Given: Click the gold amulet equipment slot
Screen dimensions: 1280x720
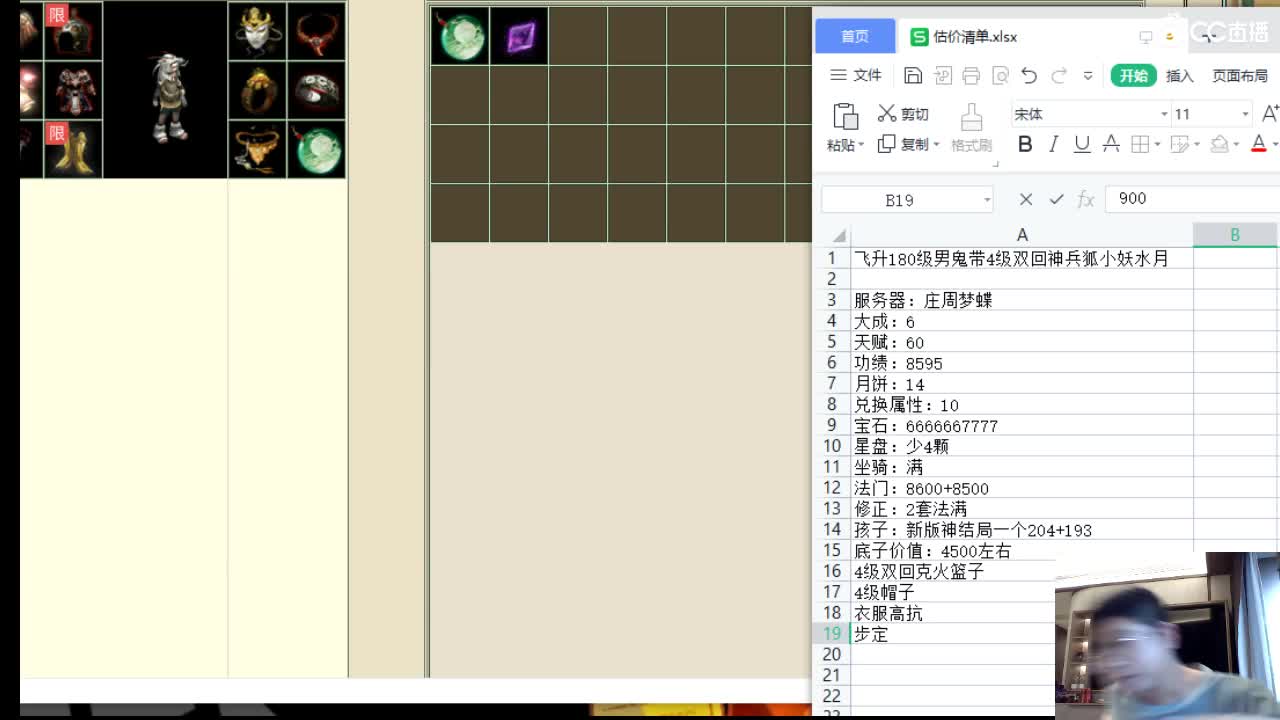Looking at the screenshot, I should [257, 149].
